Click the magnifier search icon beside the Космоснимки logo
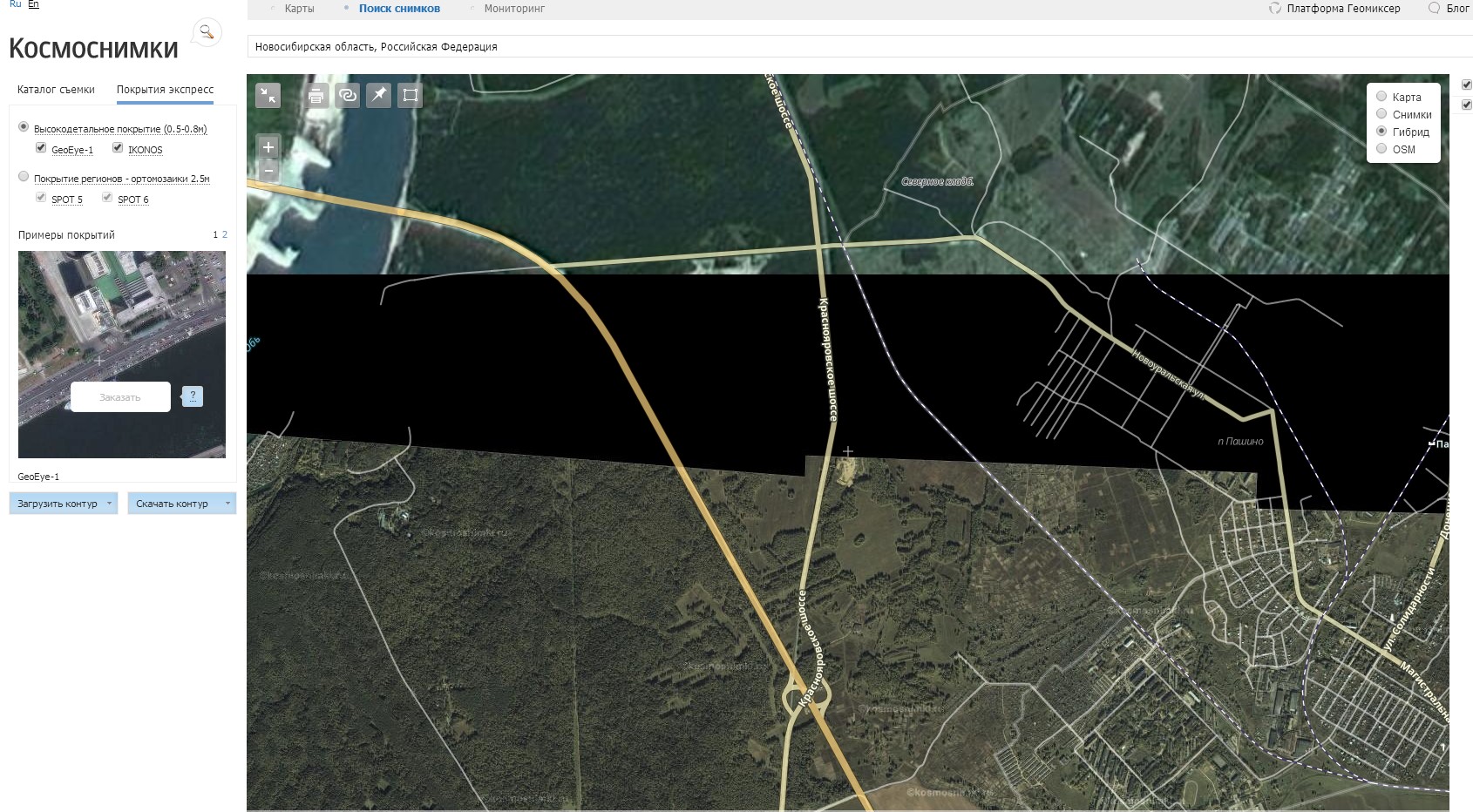Image resolution: width=1473 pixels, height=812 pixels. 207,33
